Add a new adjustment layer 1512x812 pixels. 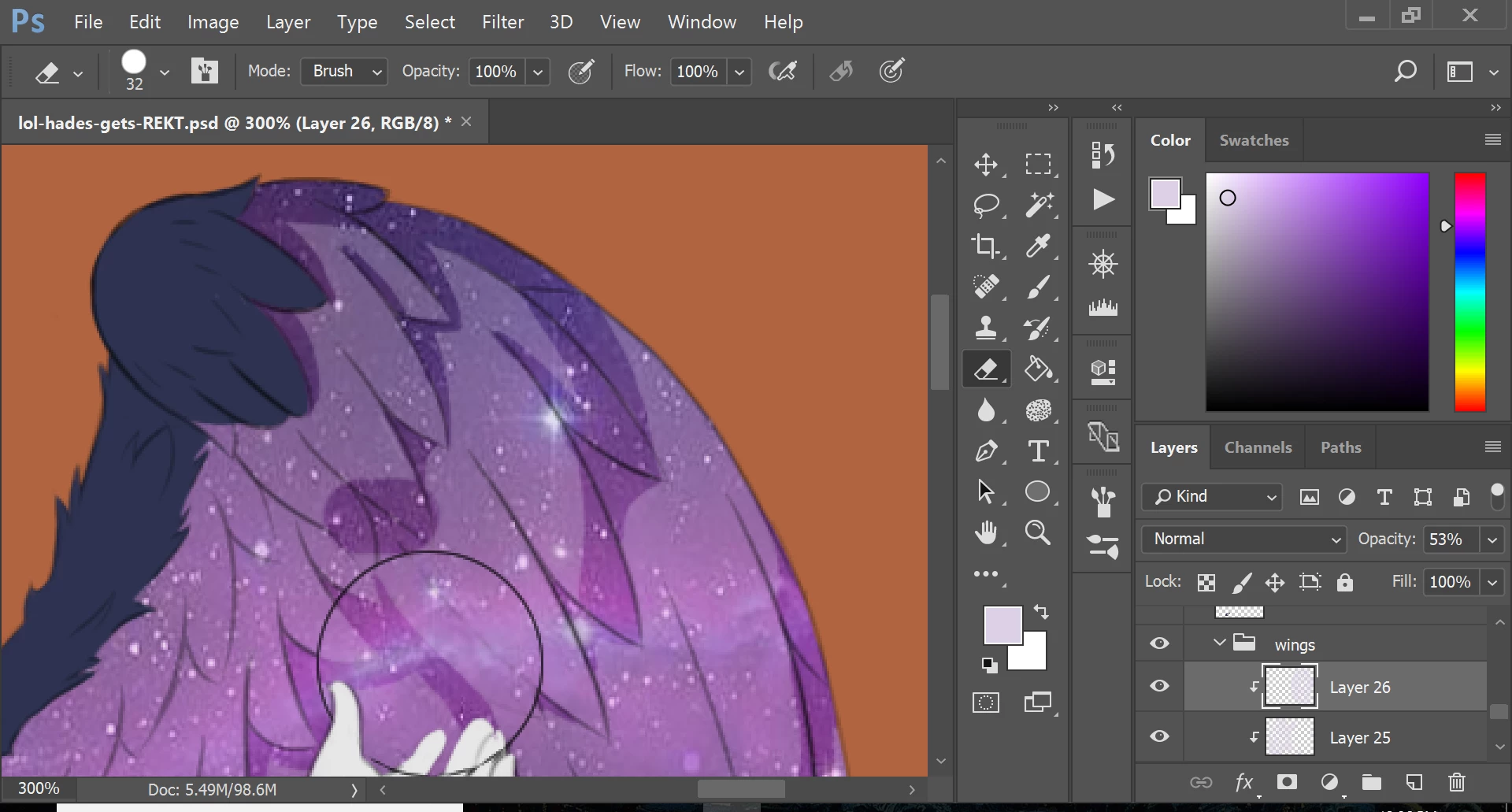[x=1329, y=782]
